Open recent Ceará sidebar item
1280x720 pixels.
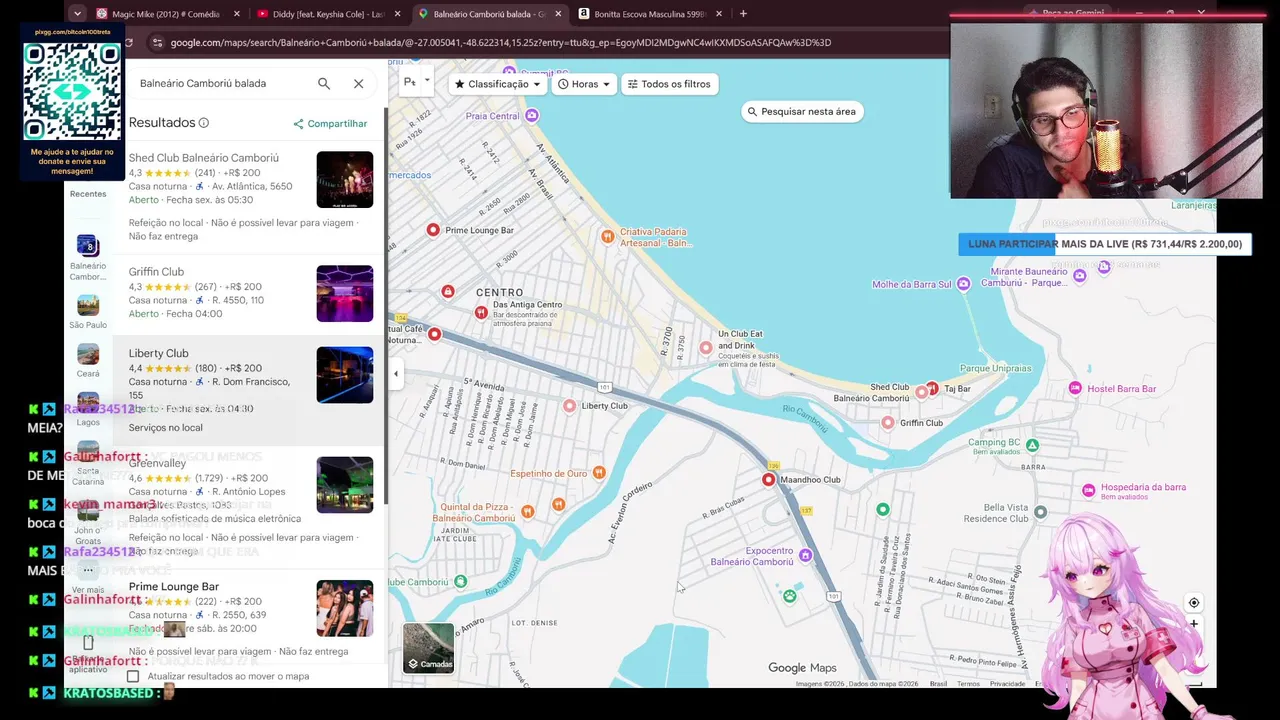click(88, 360)
